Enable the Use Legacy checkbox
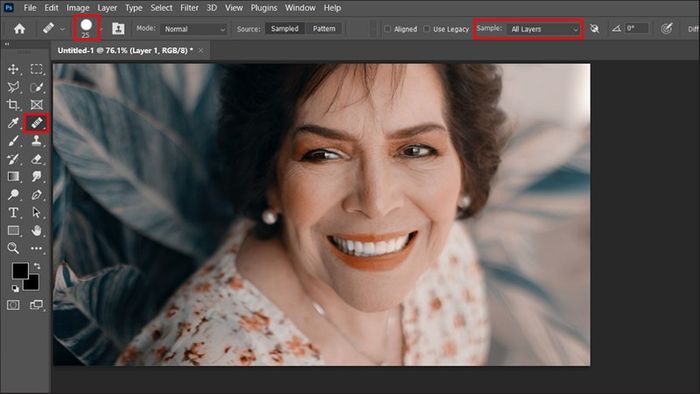The image size is (700, 394). 427,29
